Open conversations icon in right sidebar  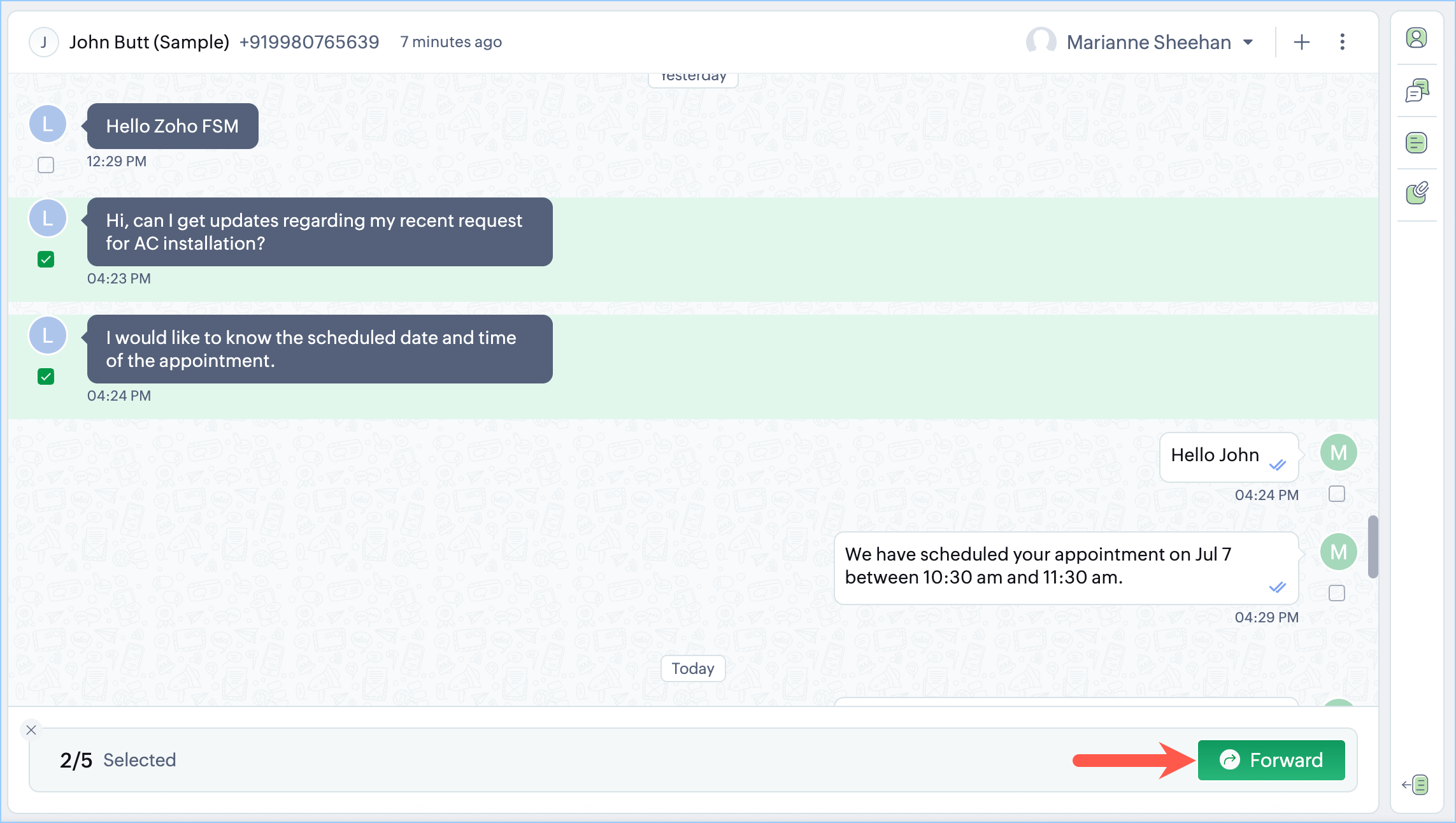[x=1417, y=90]
